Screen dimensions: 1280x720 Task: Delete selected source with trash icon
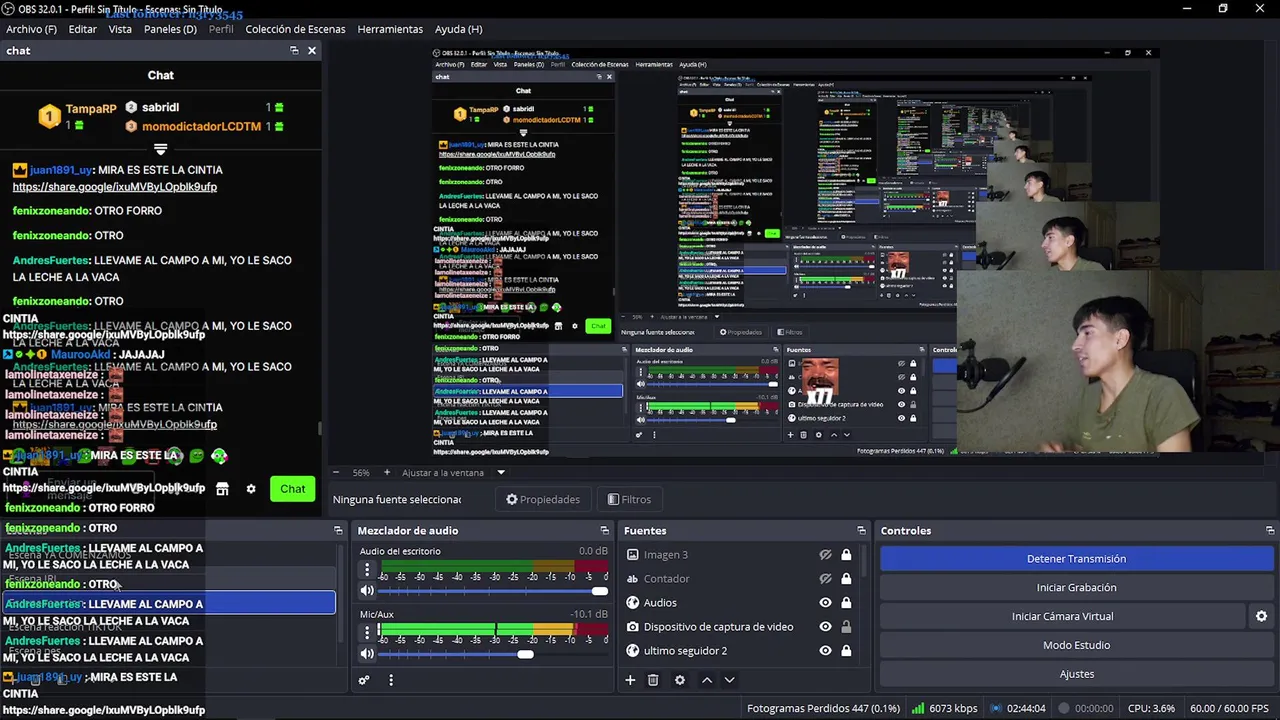653,680
